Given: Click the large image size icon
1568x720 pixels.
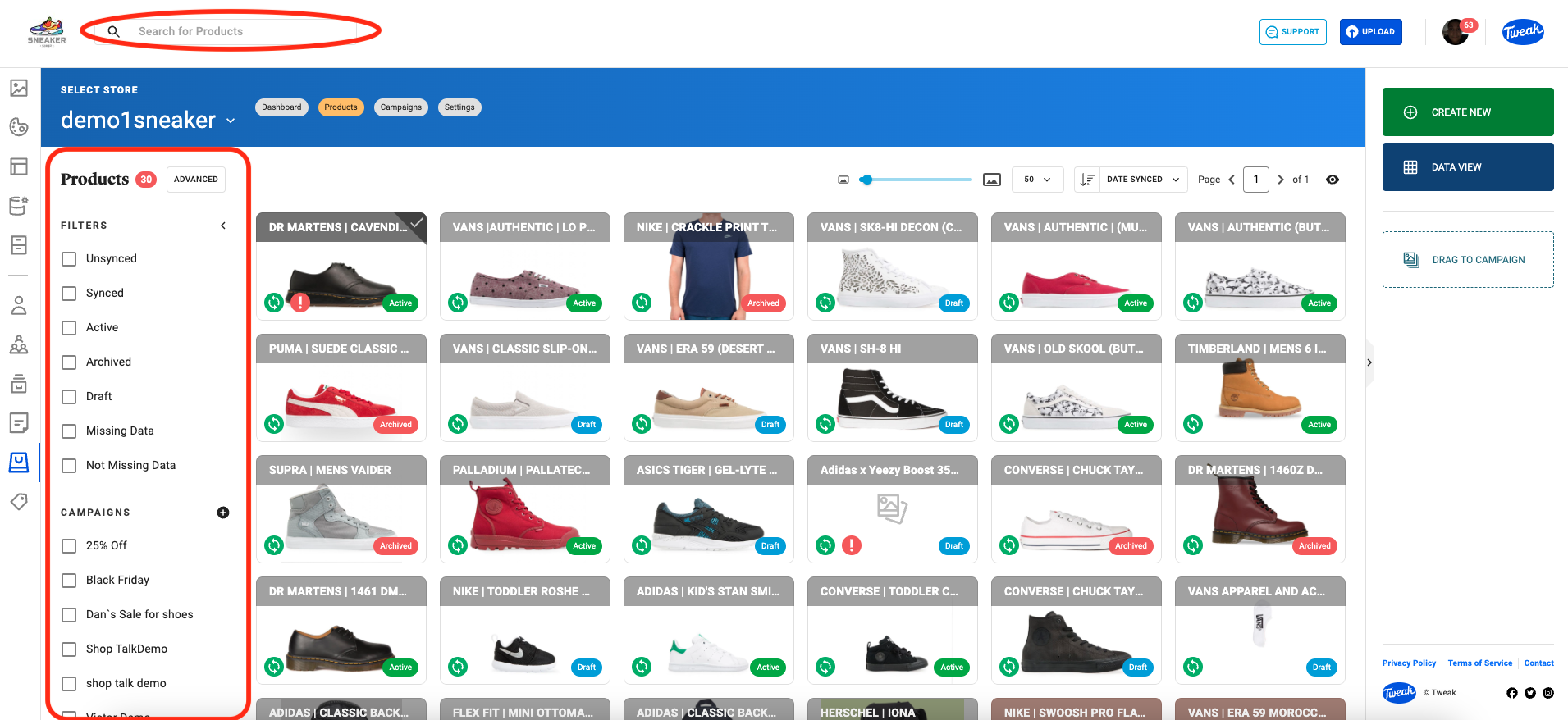Looking at the screenshot, I should point(992,180).
